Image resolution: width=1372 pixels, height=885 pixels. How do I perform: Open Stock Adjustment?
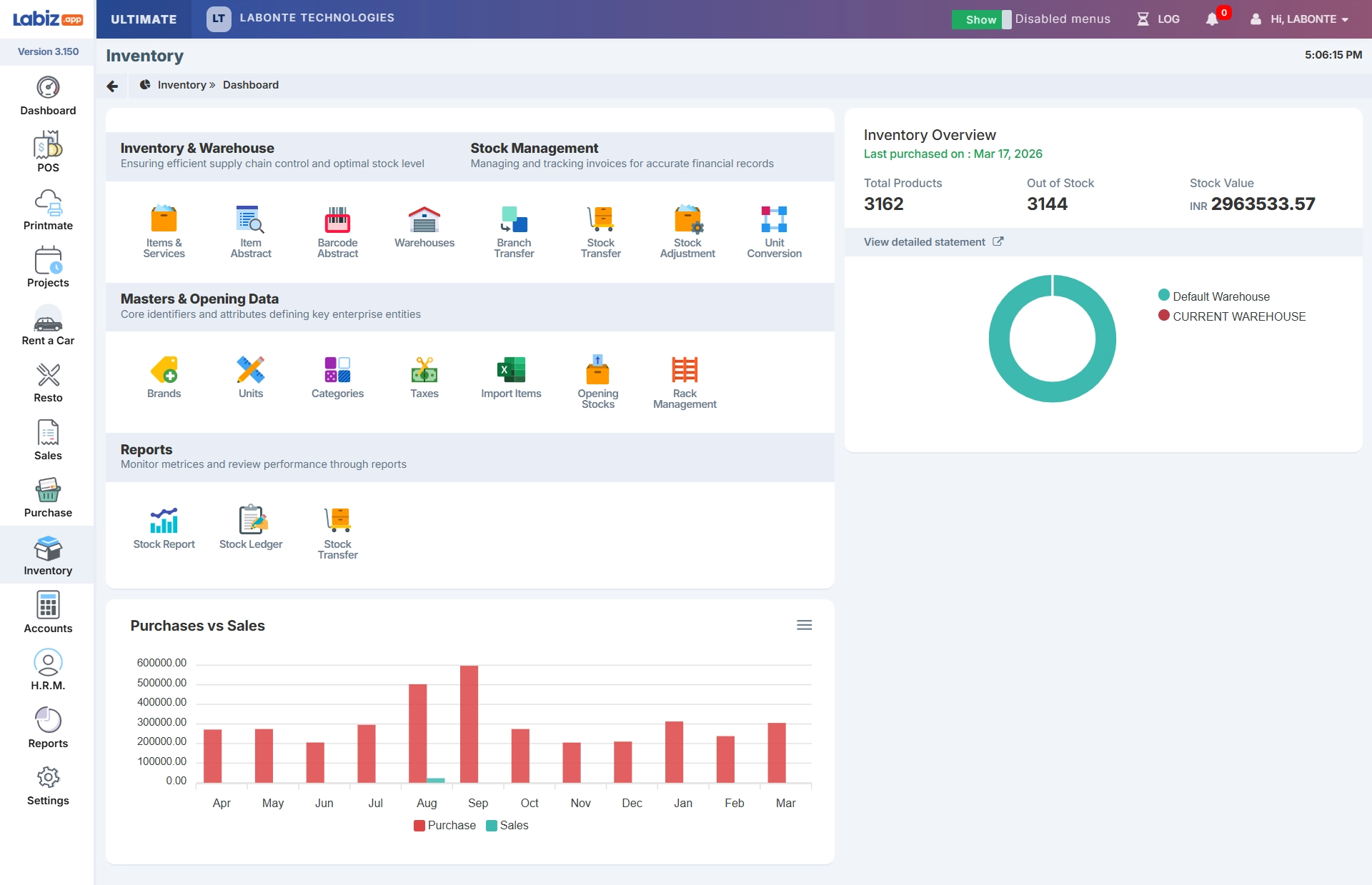click(687, 231)
